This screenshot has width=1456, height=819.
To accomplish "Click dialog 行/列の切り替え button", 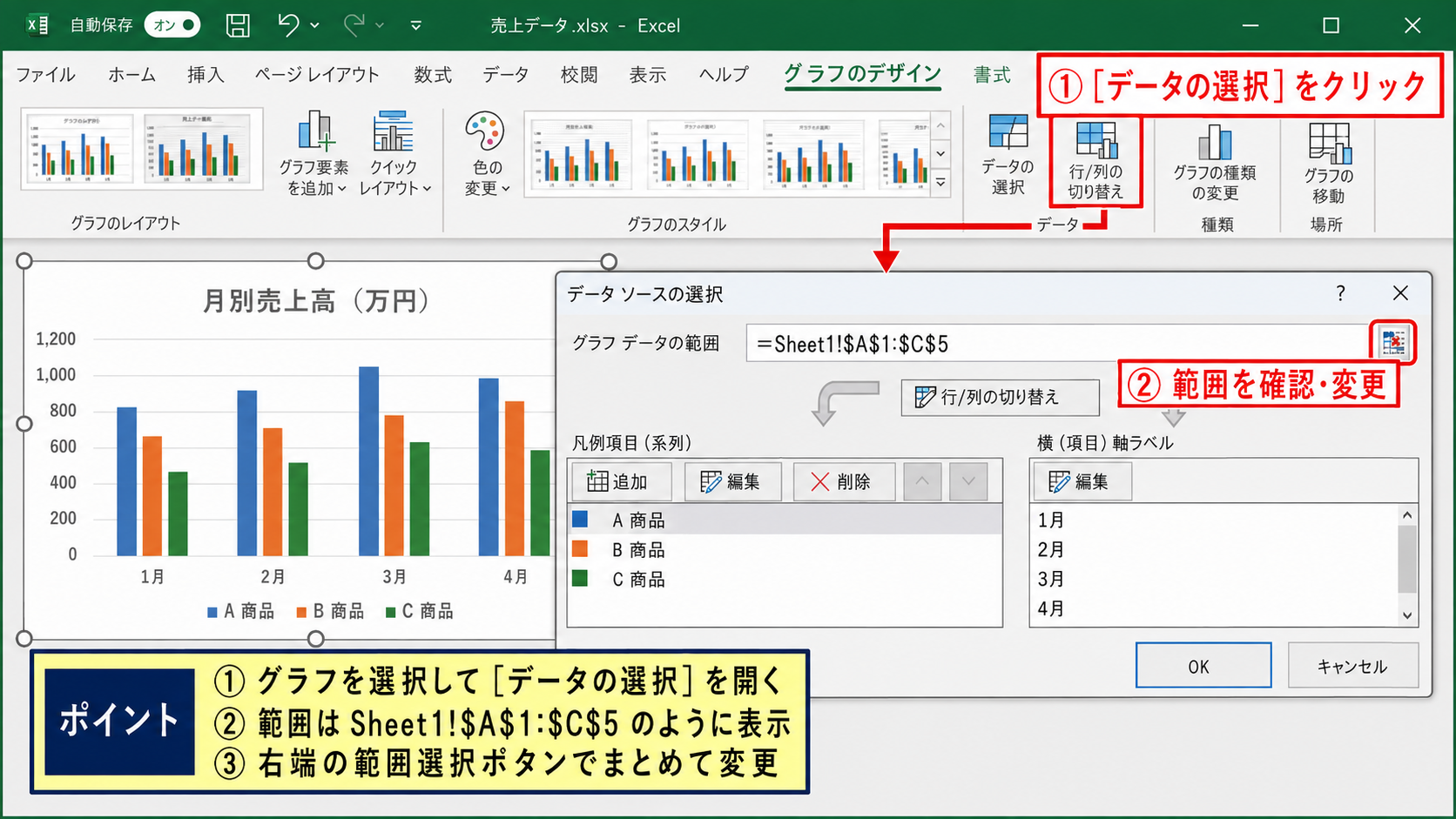I will 1000,397.
